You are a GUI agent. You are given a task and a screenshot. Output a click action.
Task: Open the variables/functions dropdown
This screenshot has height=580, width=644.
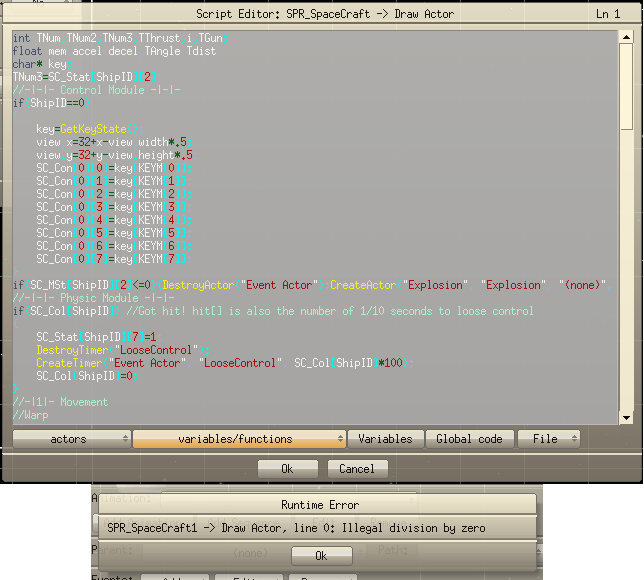tap(239, 439)
